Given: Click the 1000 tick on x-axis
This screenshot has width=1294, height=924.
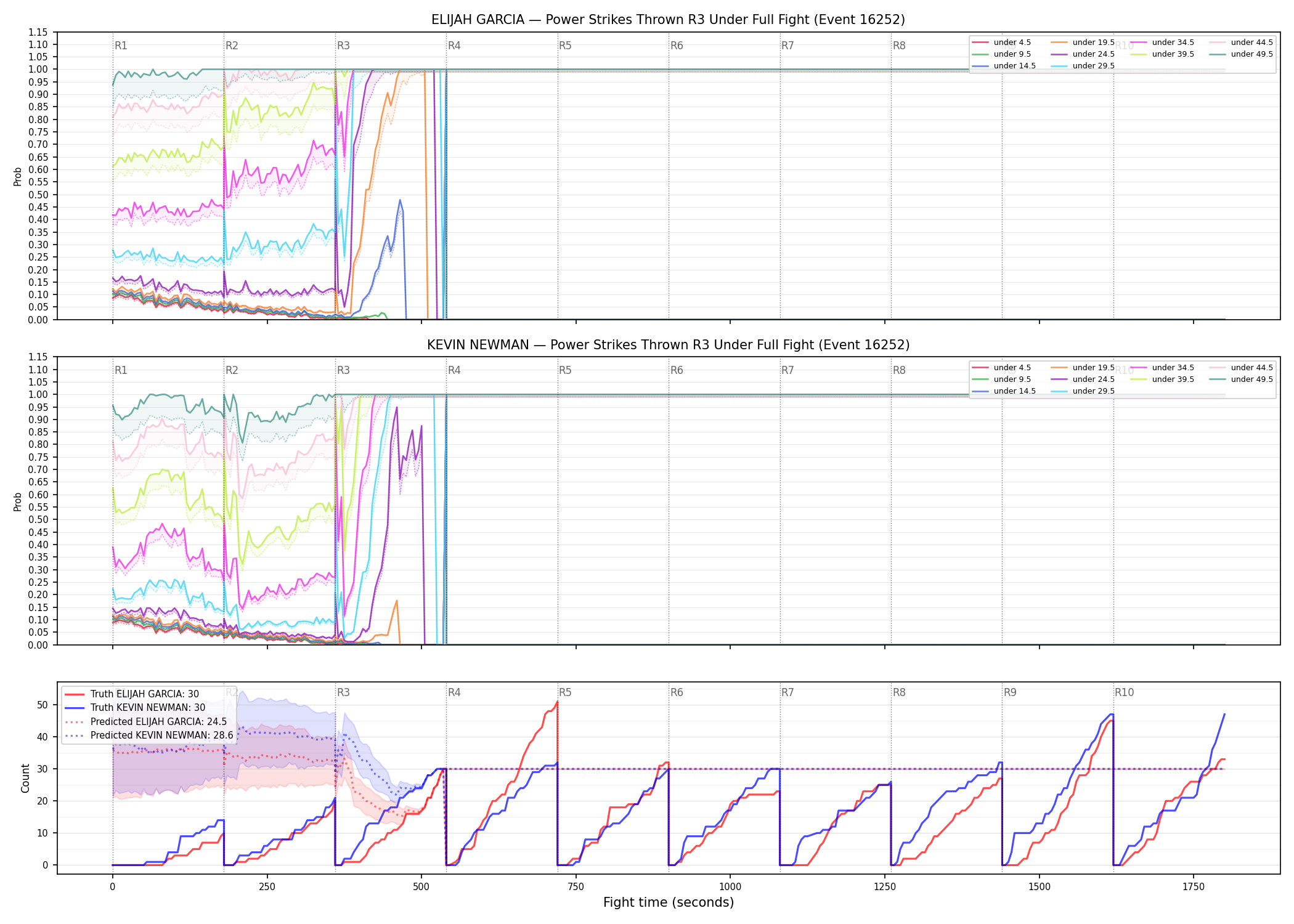Looking at the screenshot, I should point(730,887).
